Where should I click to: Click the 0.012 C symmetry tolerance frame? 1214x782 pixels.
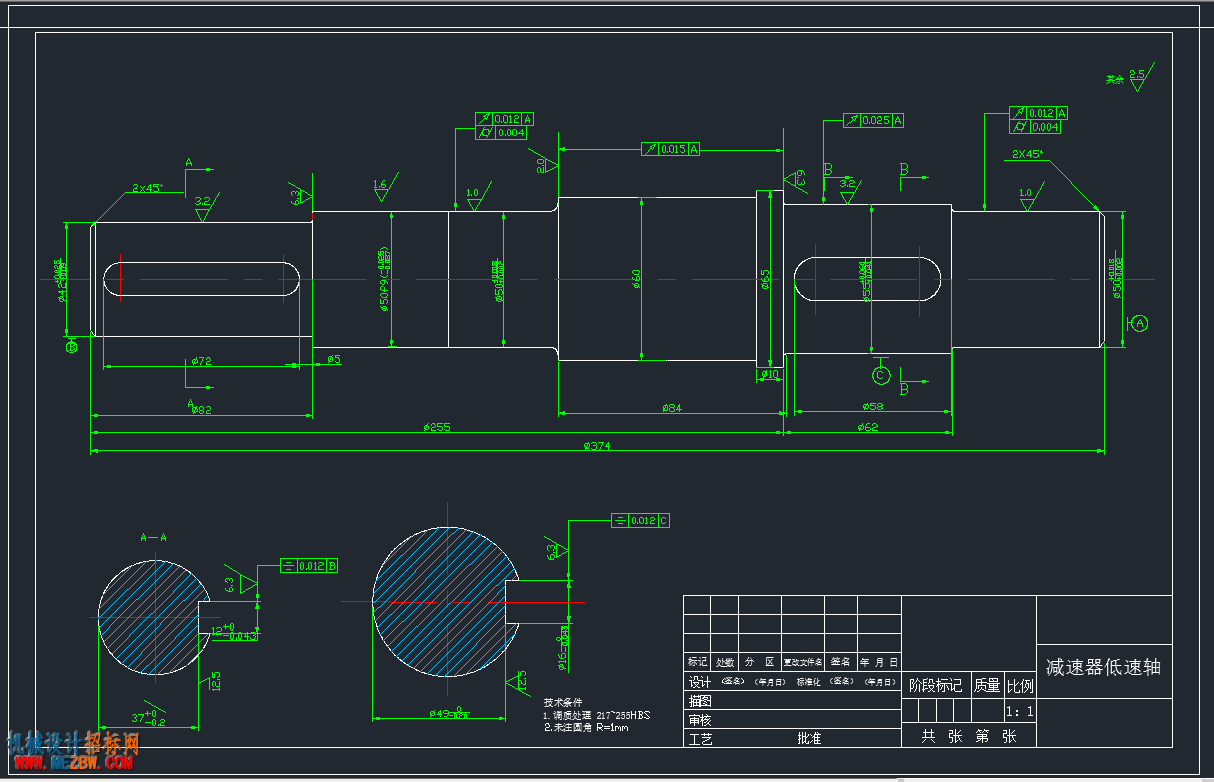[640, 520]
